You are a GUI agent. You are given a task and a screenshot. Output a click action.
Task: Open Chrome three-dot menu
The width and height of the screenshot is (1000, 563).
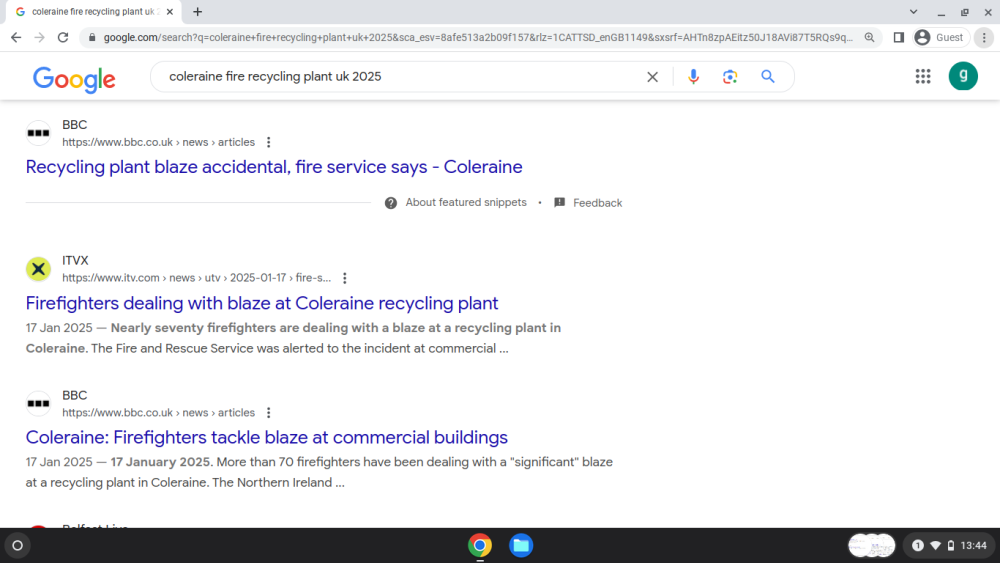tap(984, 38)
